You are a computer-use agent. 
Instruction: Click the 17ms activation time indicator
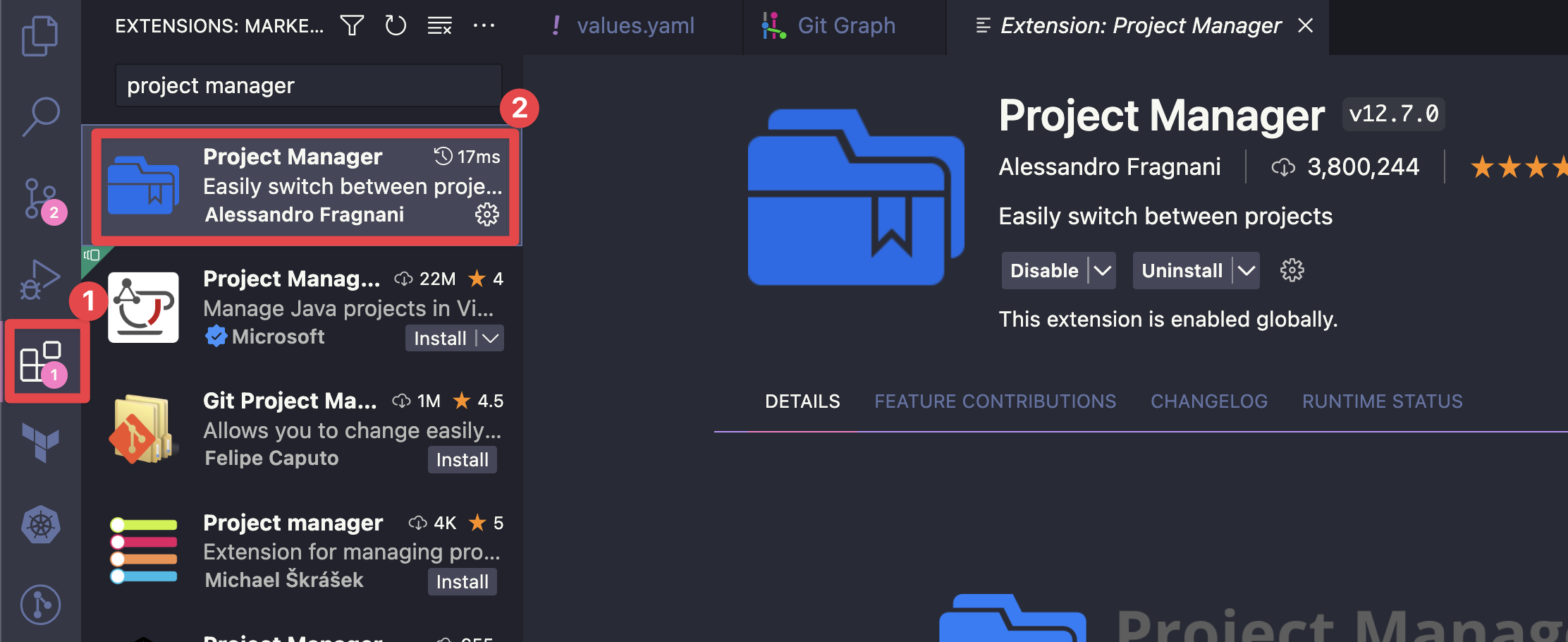coord(467,157)
